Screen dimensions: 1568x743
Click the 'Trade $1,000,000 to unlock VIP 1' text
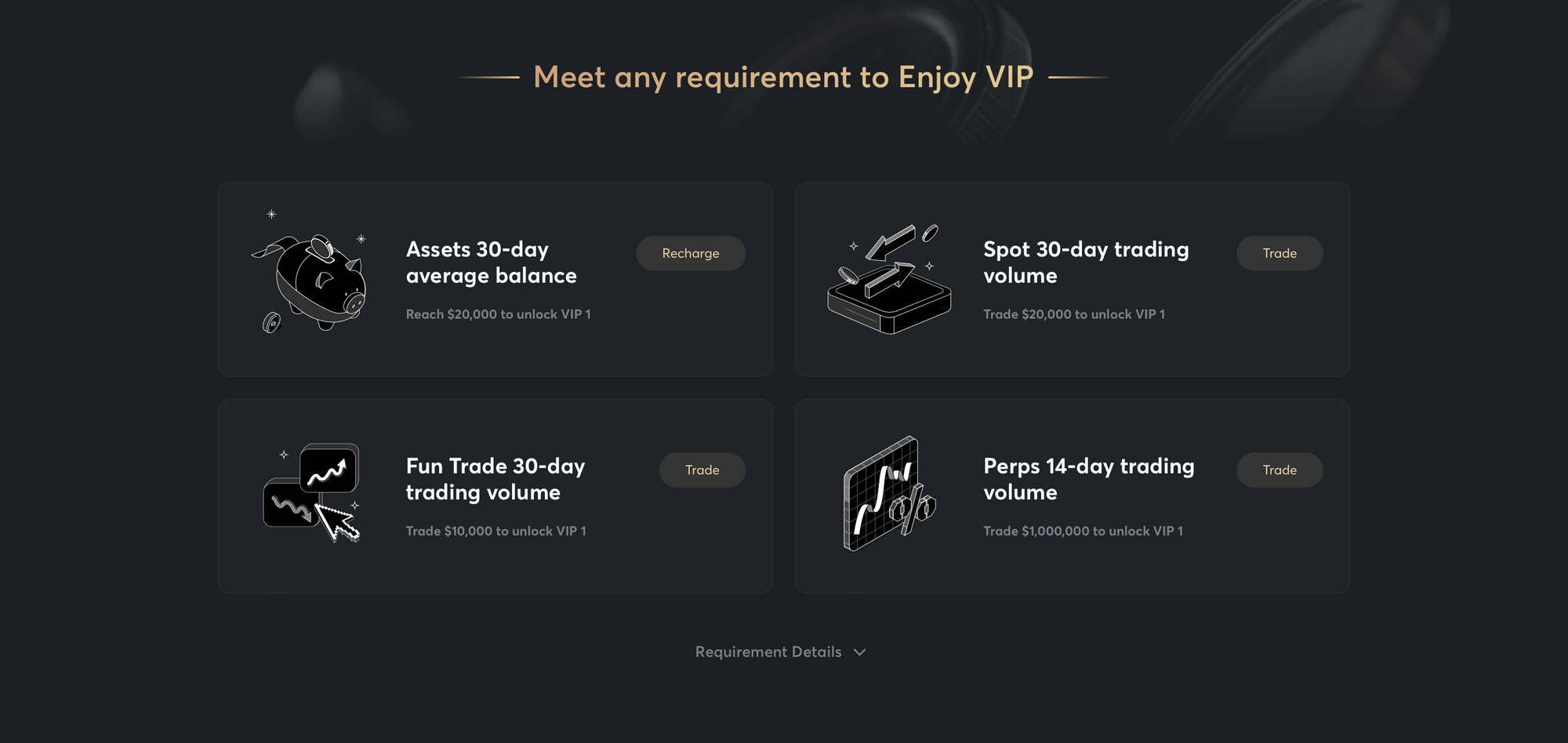tap(1083, 531)
